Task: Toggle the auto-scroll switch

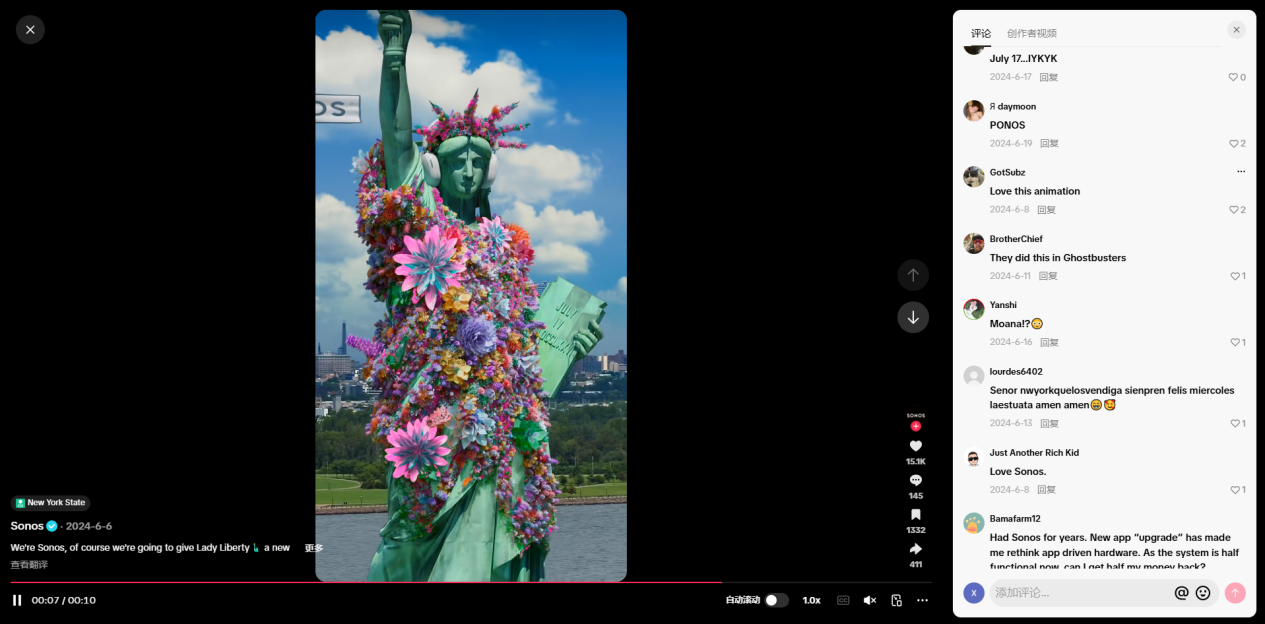Action: [776, 600]
